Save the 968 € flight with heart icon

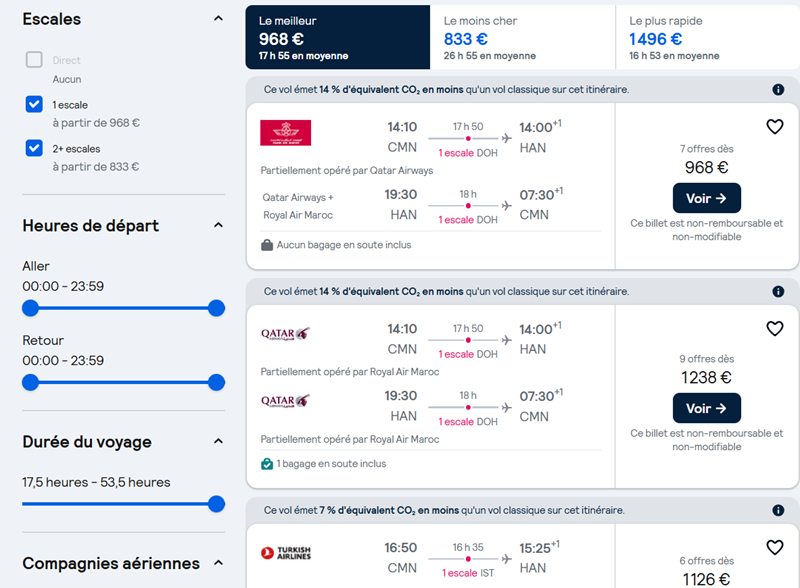(x=774, y=127)
